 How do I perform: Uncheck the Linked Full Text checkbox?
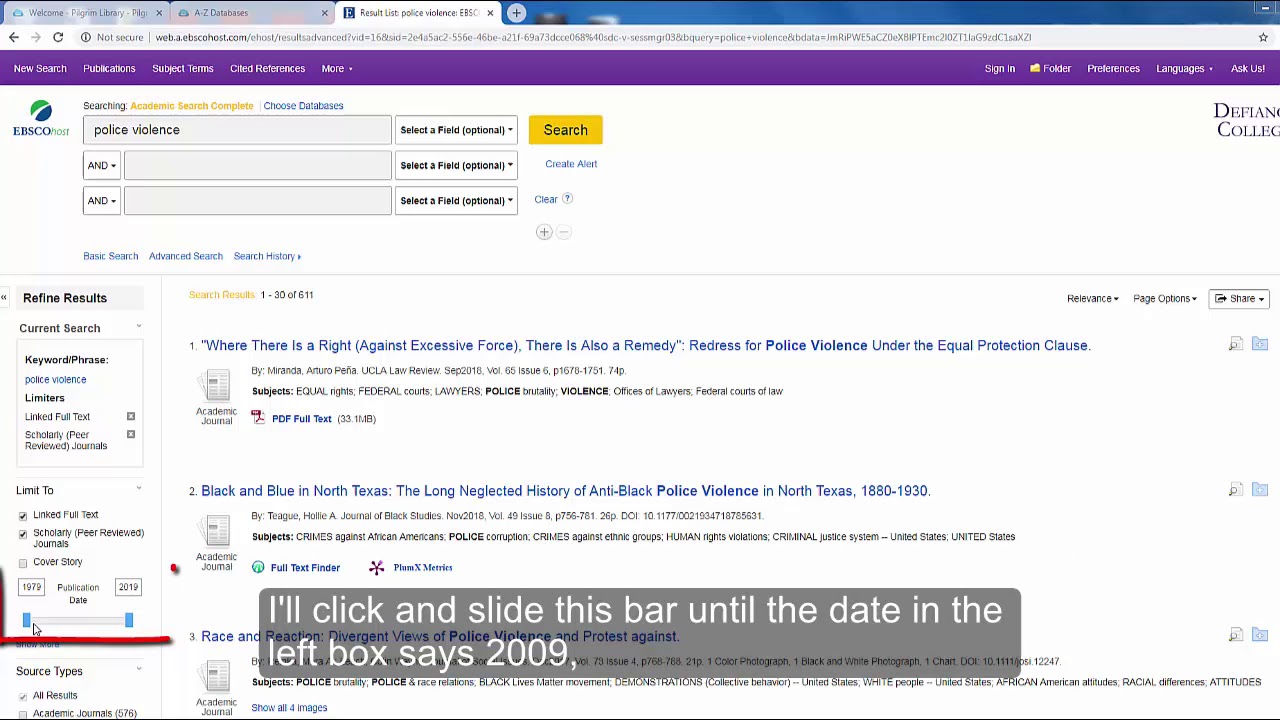pyautogui.click(x=23, y=515)
